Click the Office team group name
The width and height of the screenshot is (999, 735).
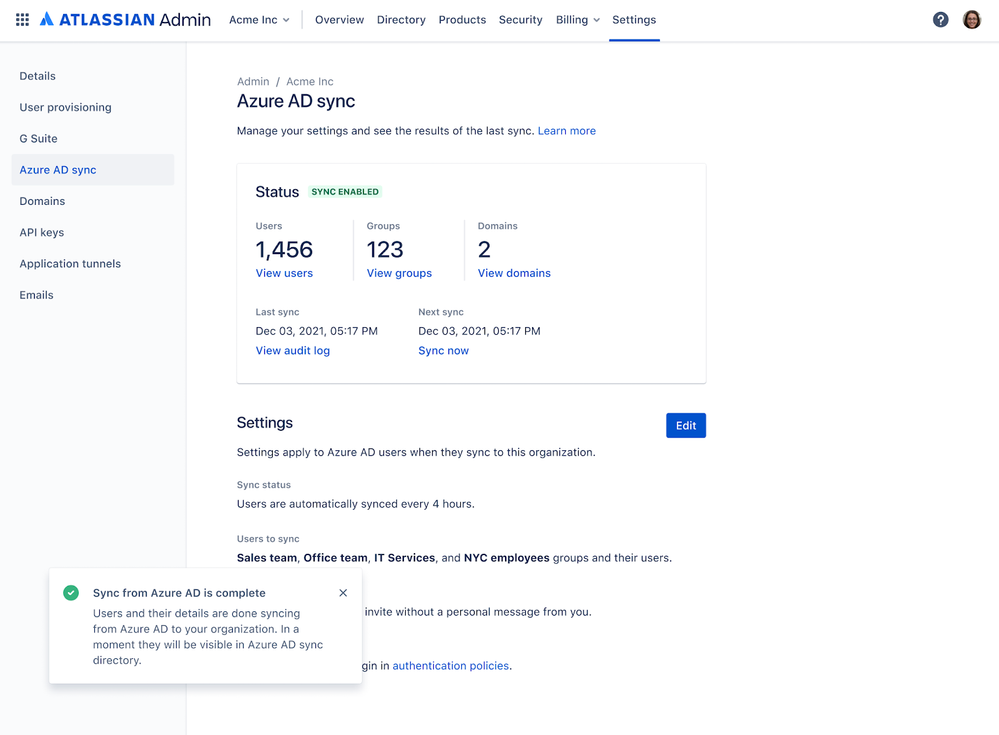click(335, 558)
